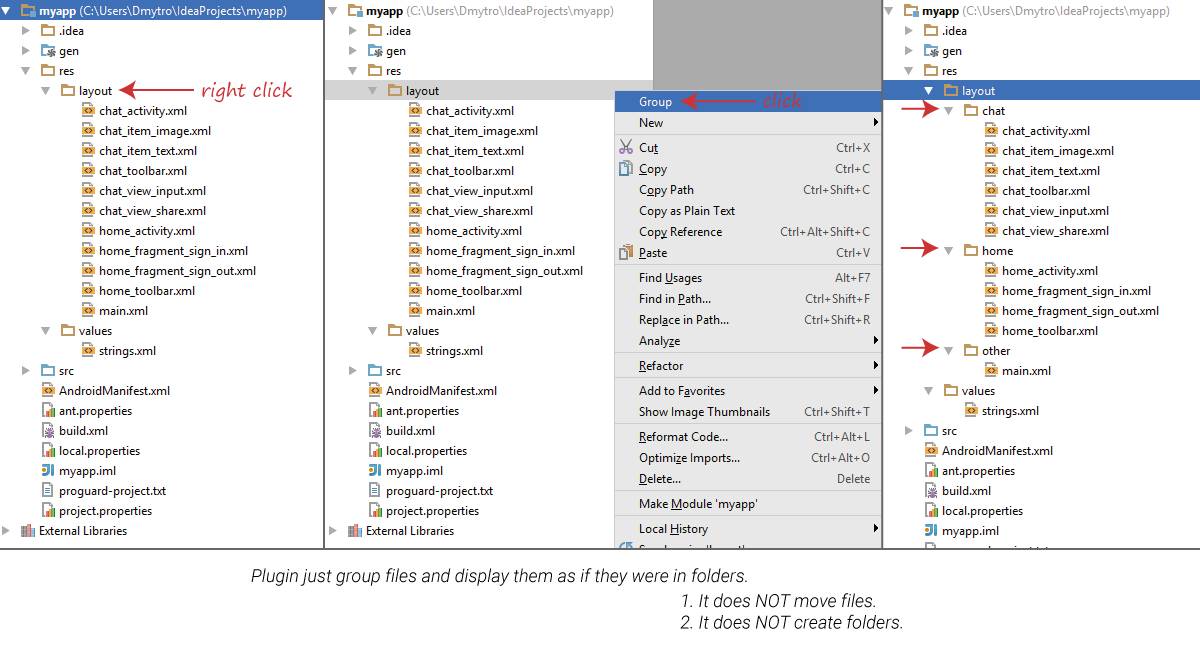
Task: Expand src folder arrow in middle panel
Action: [353, 371]
